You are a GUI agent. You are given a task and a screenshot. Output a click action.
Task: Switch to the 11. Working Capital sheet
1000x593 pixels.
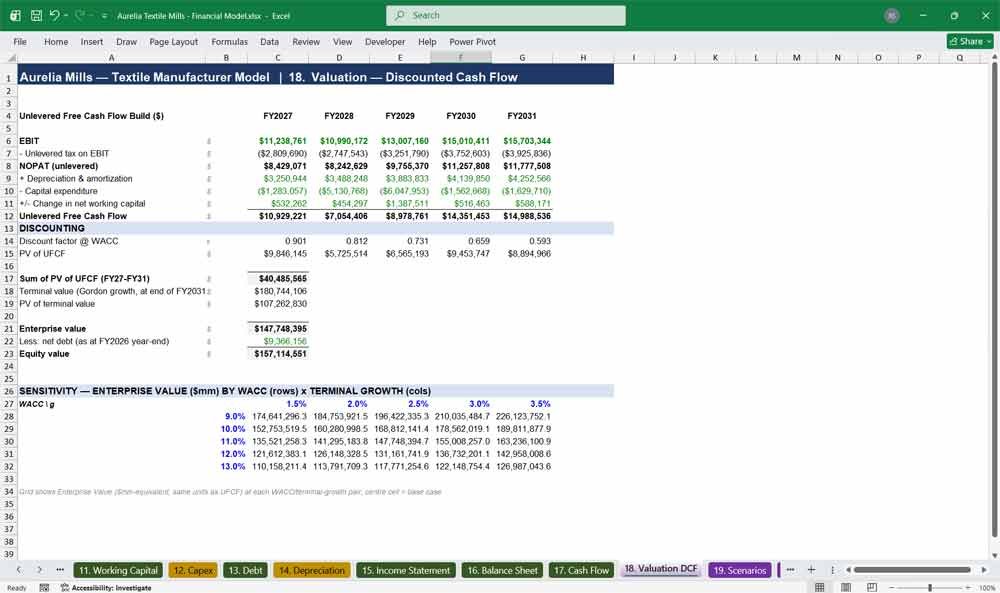click(118, 570)
